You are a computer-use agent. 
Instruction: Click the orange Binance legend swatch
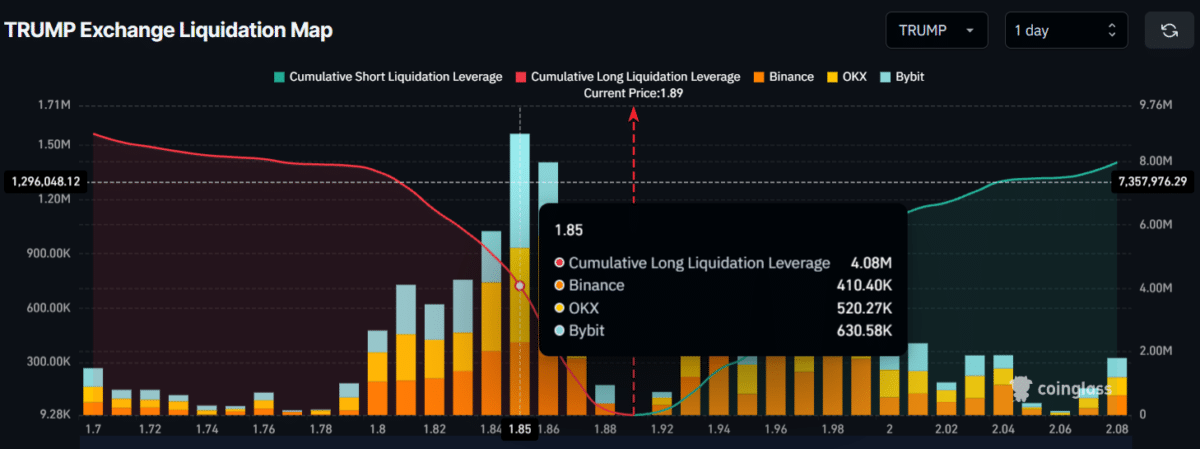tap(758, 76)
